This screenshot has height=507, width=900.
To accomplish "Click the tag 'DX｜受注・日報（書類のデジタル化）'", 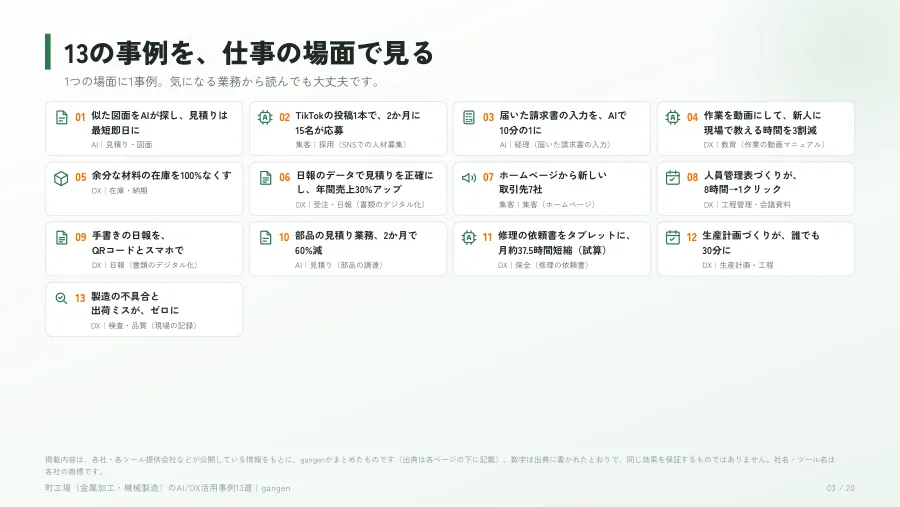I will point(360,204).
